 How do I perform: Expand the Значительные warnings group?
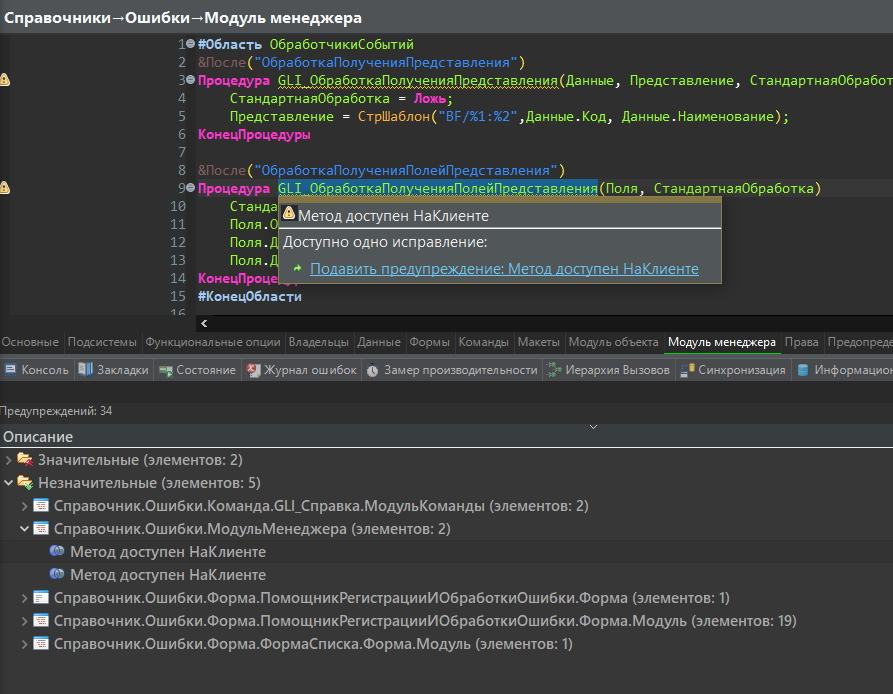pyautogui.click(x=10, y=460)
